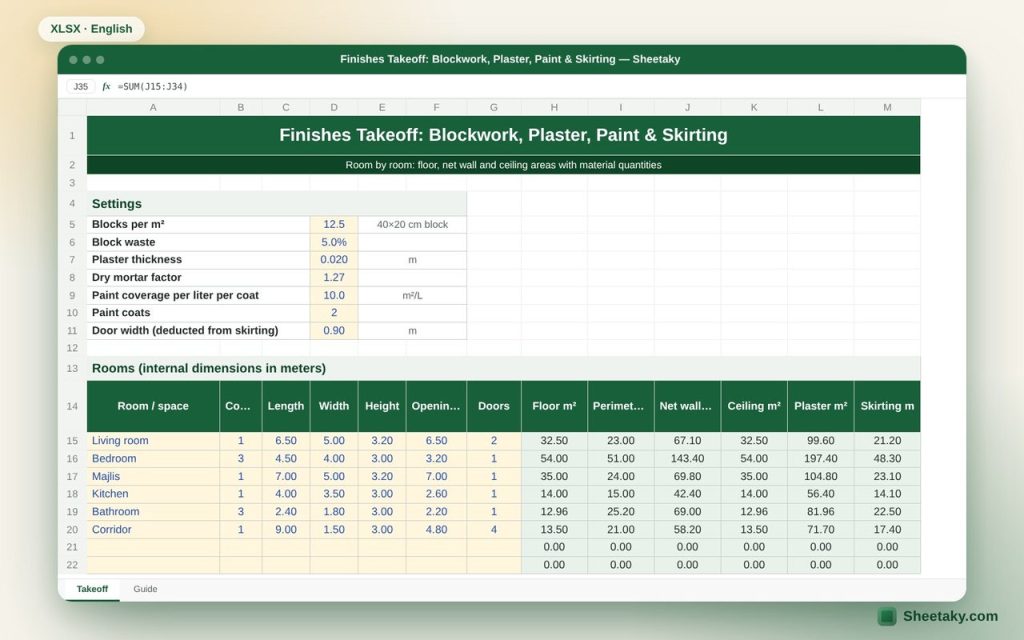Select column M header
Screen dimensions: 1024x640
pos(887,107)
